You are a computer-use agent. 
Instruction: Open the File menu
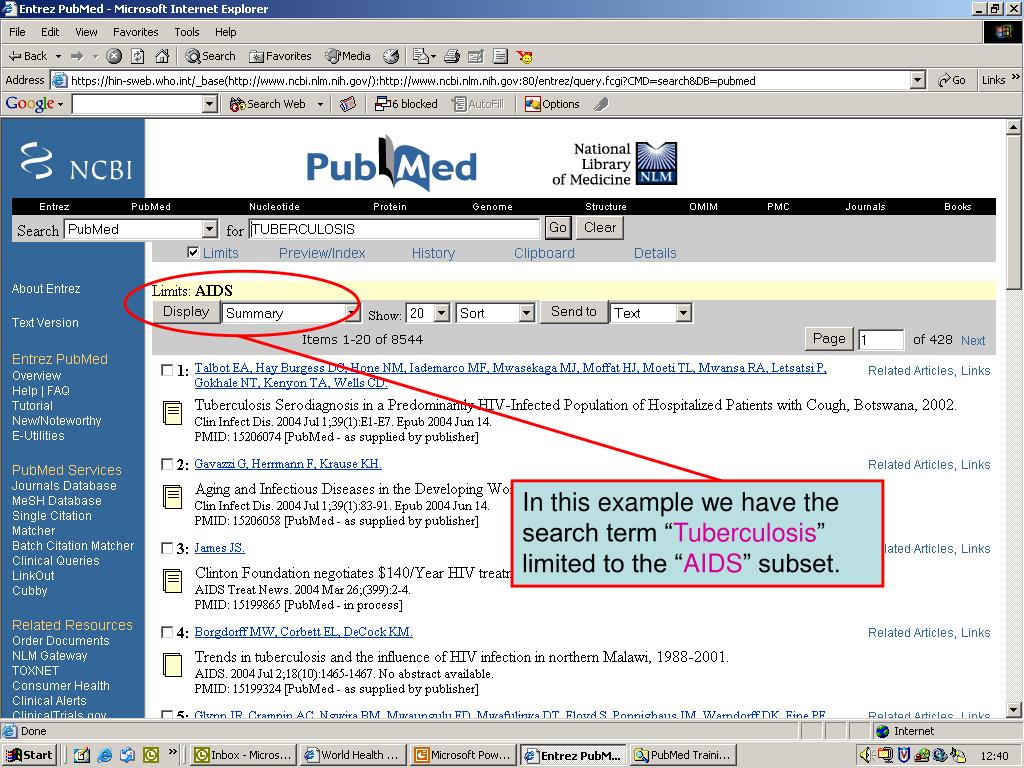tap(17, 32)
